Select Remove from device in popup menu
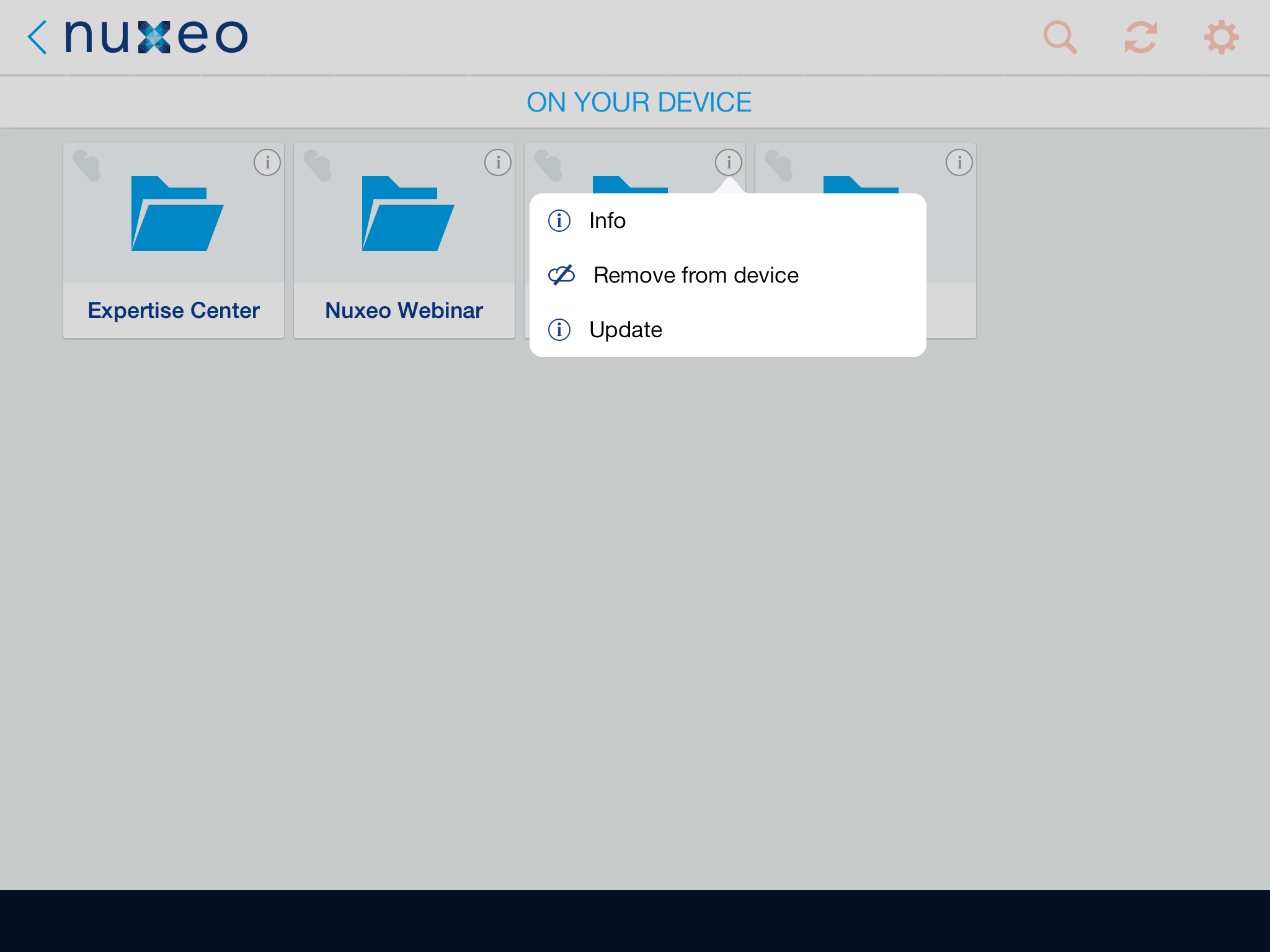Screen dimensions: 1270x952 pos(728,275)
